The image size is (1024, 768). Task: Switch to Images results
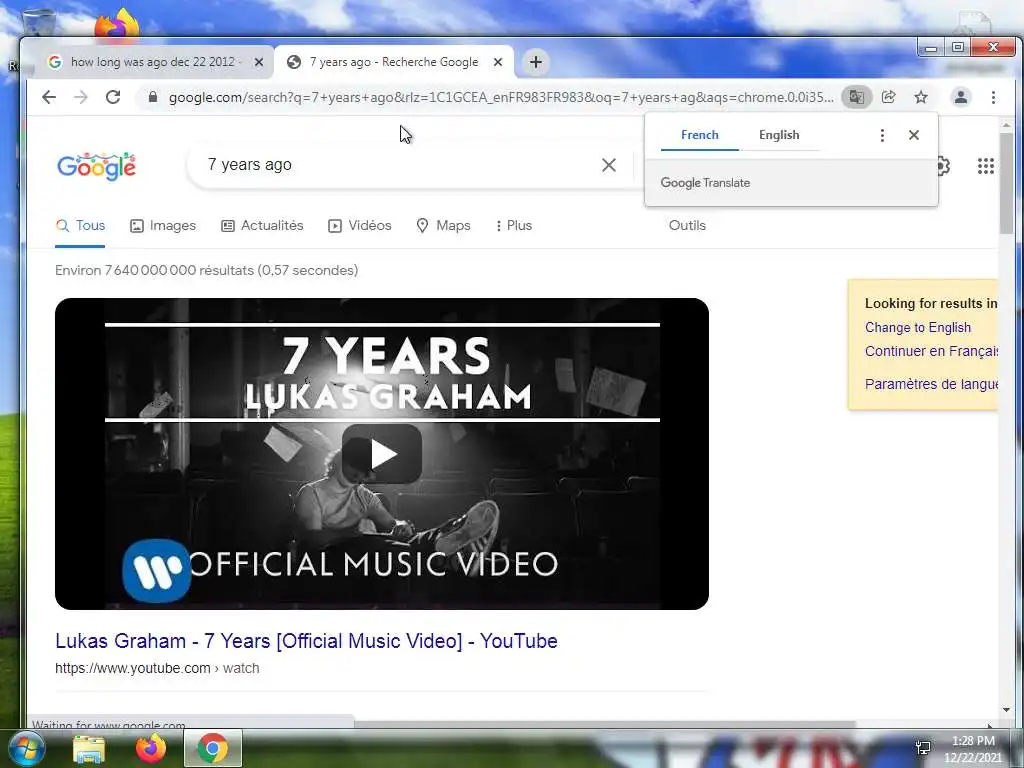pyautogui.click(x=163, y=226)
